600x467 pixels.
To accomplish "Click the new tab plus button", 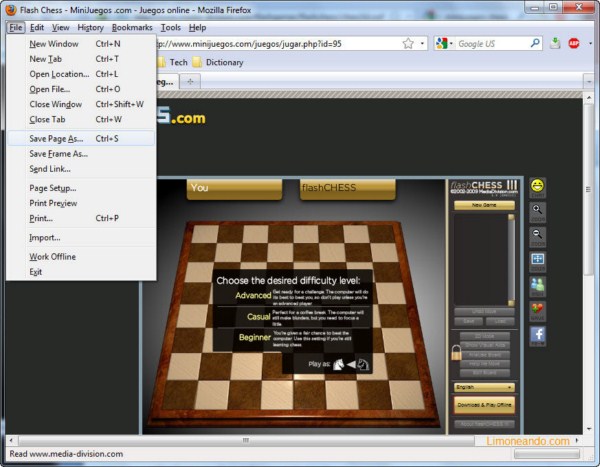I will click(x=190, y=82).
